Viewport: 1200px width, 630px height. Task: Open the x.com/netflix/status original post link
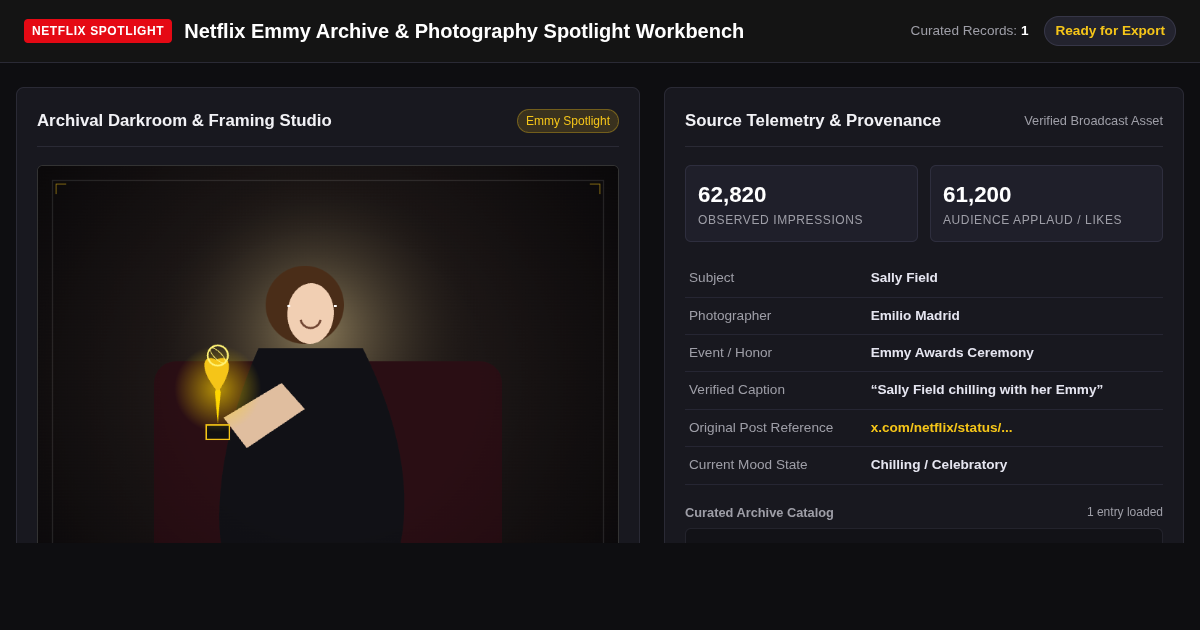point(941,428)
